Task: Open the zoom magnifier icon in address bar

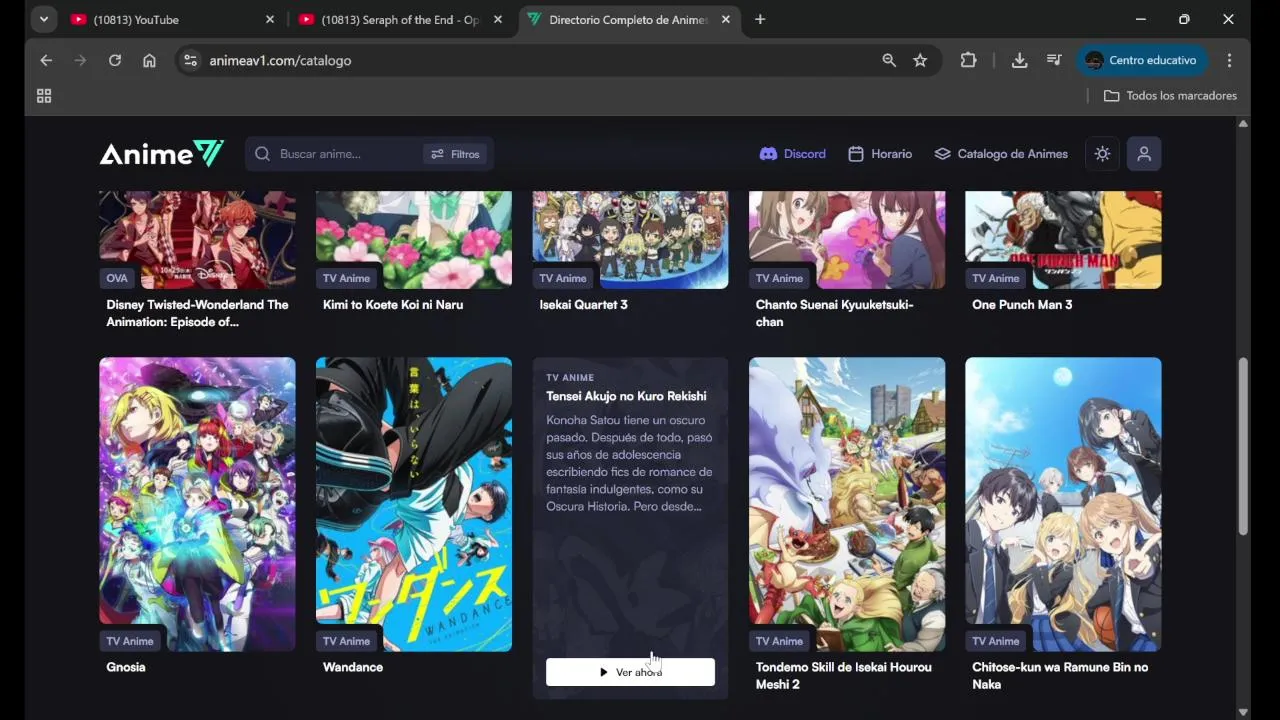Action: click(889, 60)
